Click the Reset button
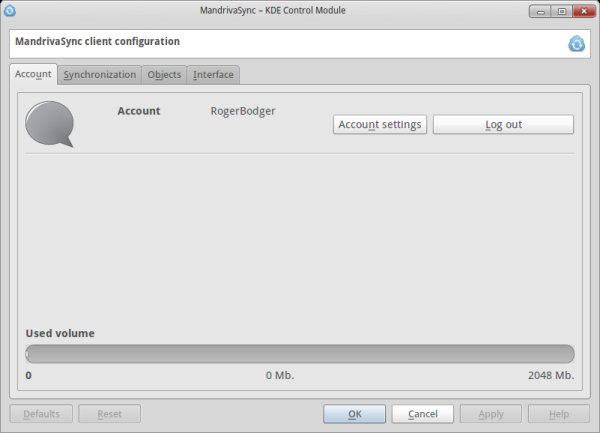Viewport: 600px width, 433px height. pyautogui.click(x=109, y=414)
